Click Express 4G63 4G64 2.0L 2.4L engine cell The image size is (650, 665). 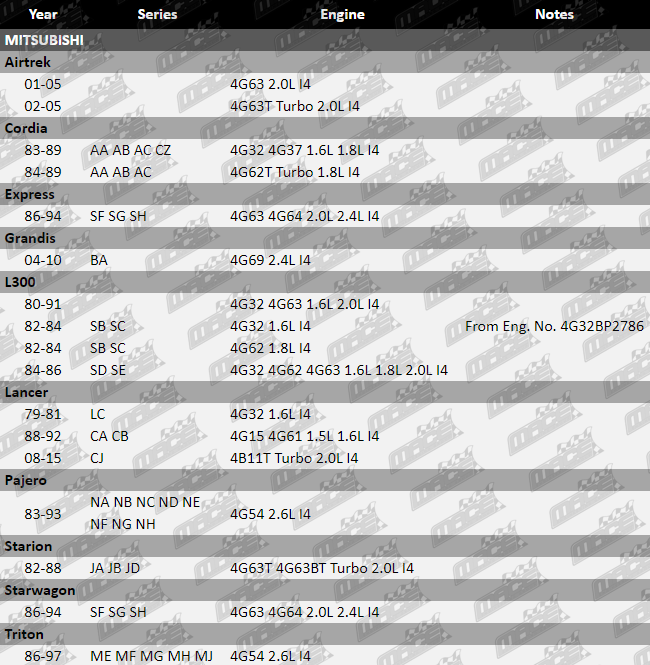[304, 217]
